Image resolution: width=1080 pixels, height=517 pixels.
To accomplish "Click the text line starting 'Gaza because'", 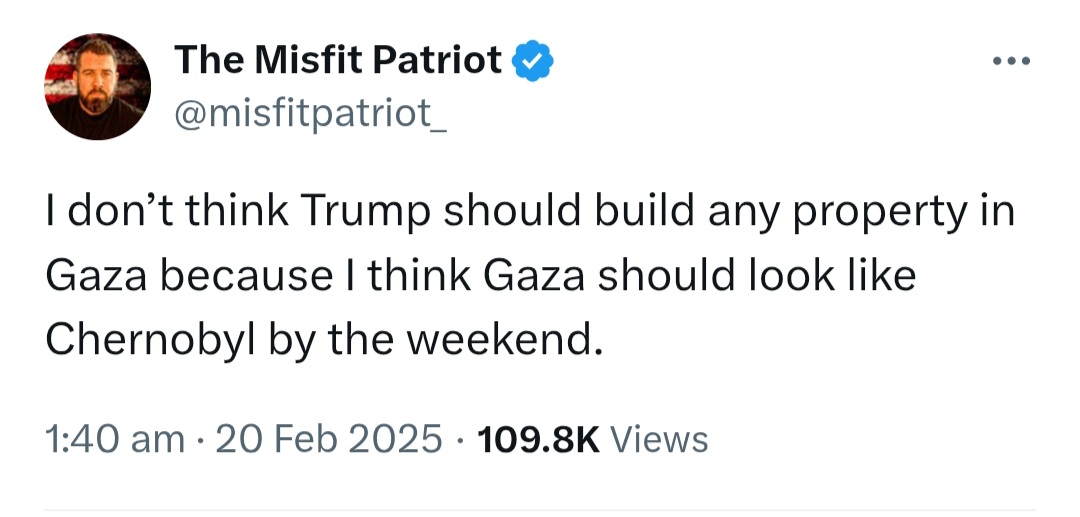I will pyautogui.click(x=480, y=275).
